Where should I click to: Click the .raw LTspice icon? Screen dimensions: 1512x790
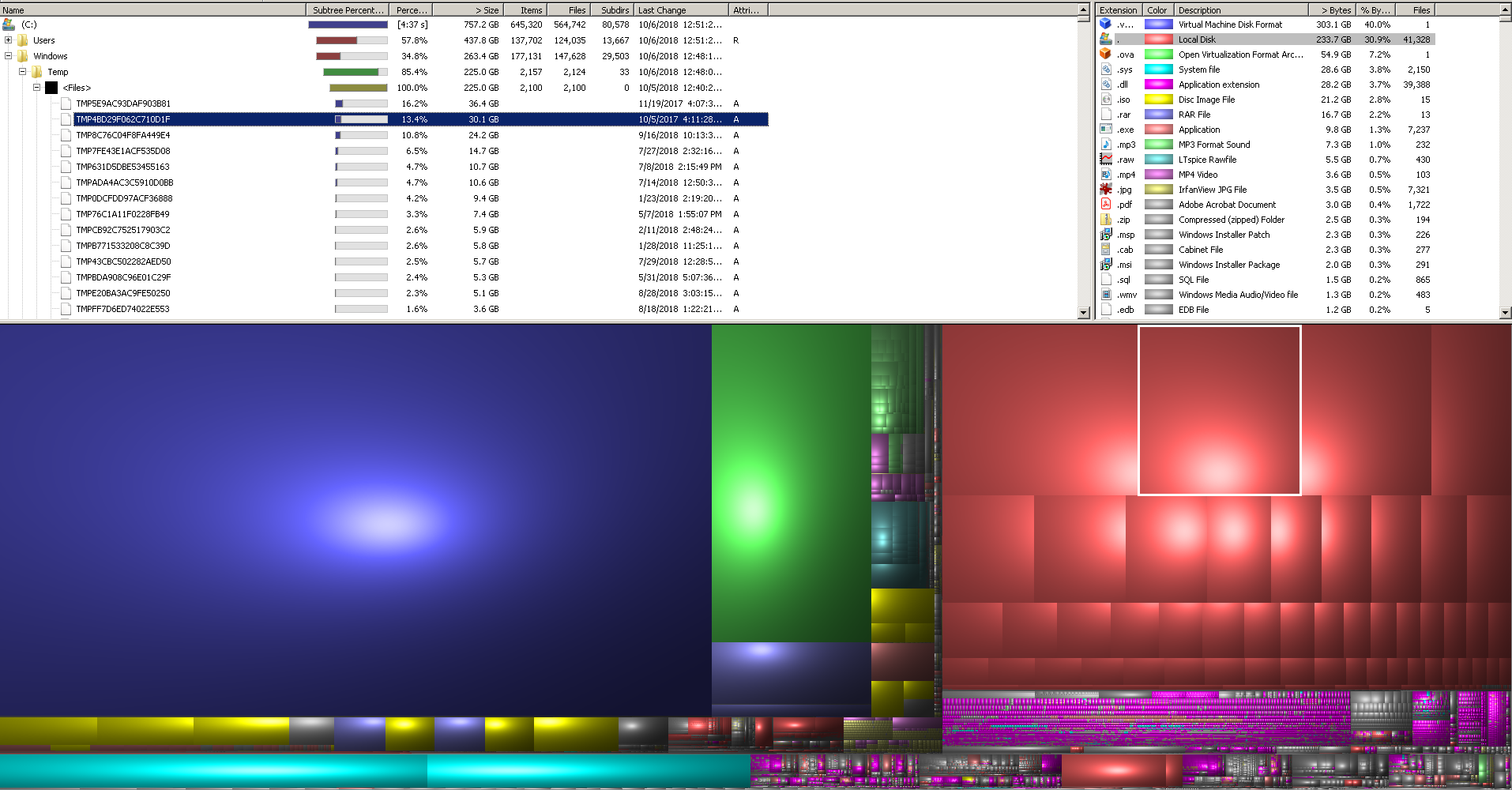(1106, 160)
